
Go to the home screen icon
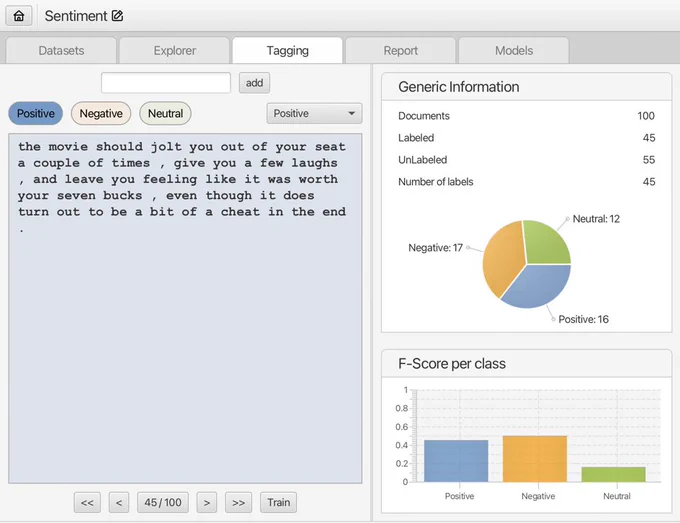tap(19, 16)
